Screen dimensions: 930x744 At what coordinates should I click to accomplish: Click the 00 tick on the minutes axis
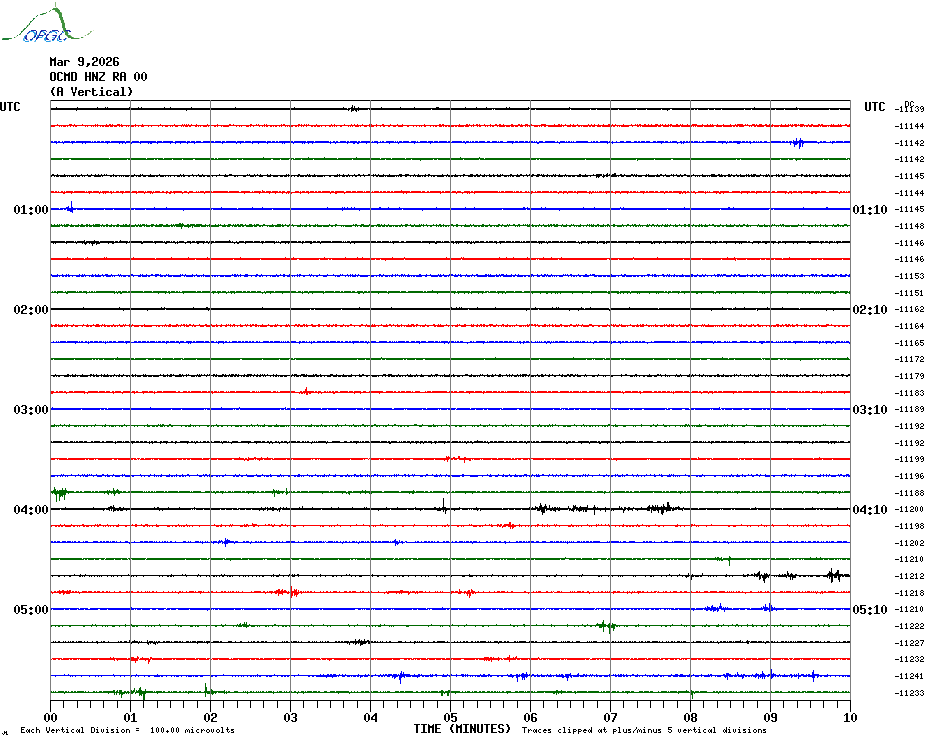point(51,717)
